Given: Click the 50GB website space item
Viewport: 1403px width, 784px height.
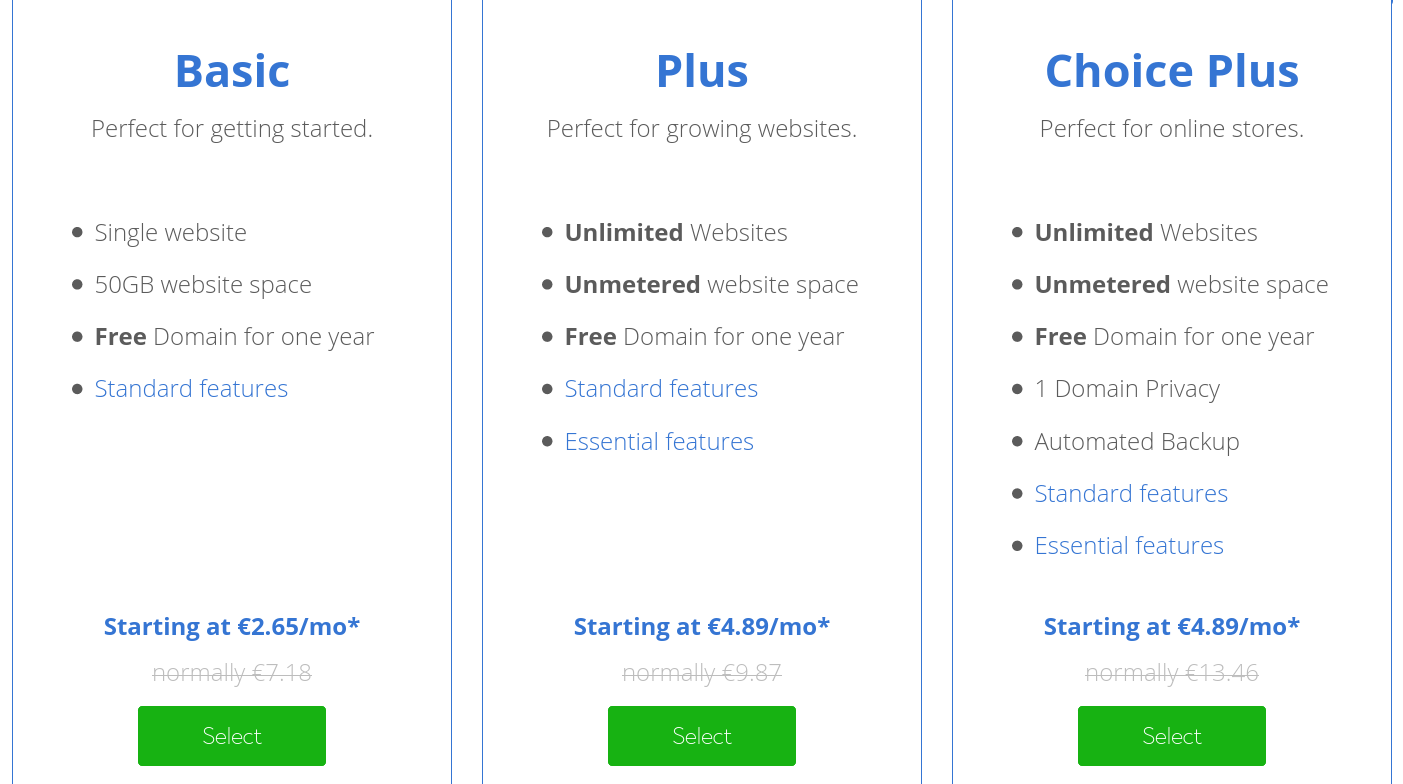Looking at the screenshot, I should (x=203, y=285).
